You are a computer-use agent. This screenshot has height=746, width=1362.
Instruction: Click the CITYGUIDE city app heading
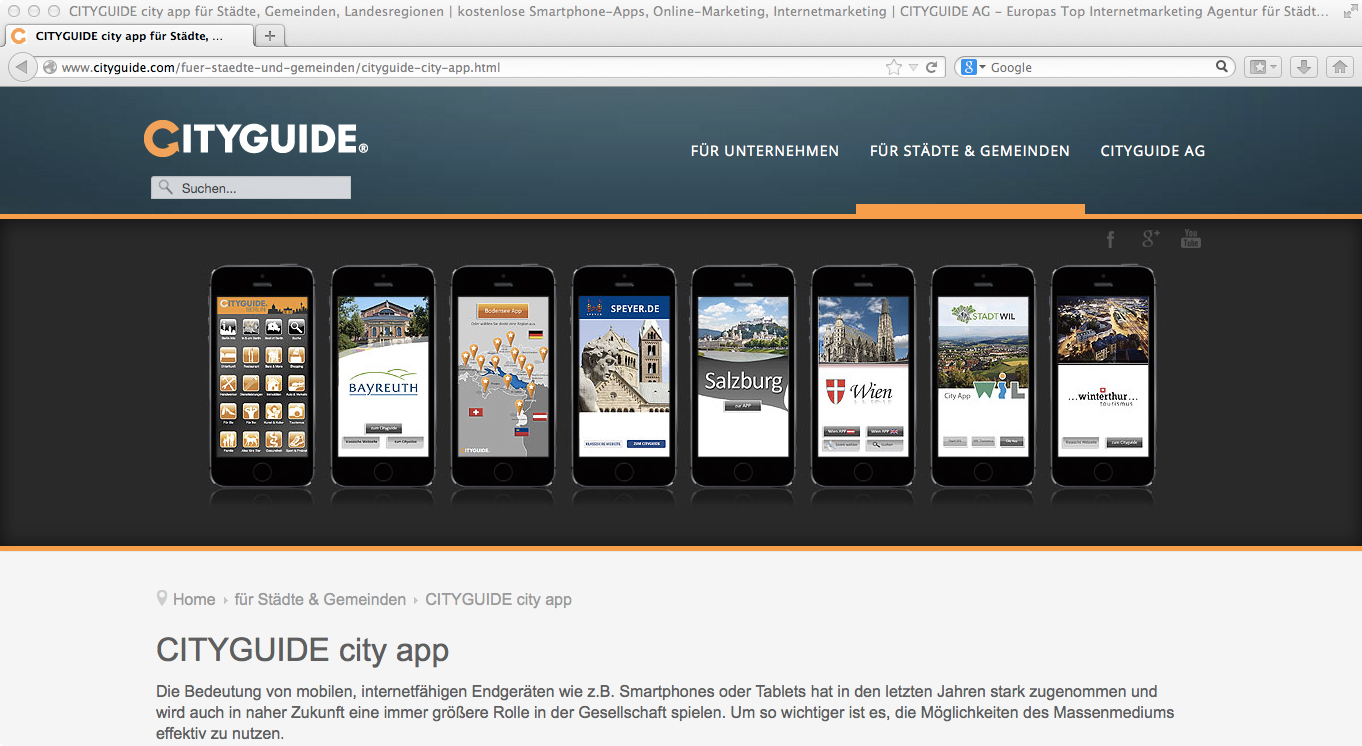click(x=302, y=650)
